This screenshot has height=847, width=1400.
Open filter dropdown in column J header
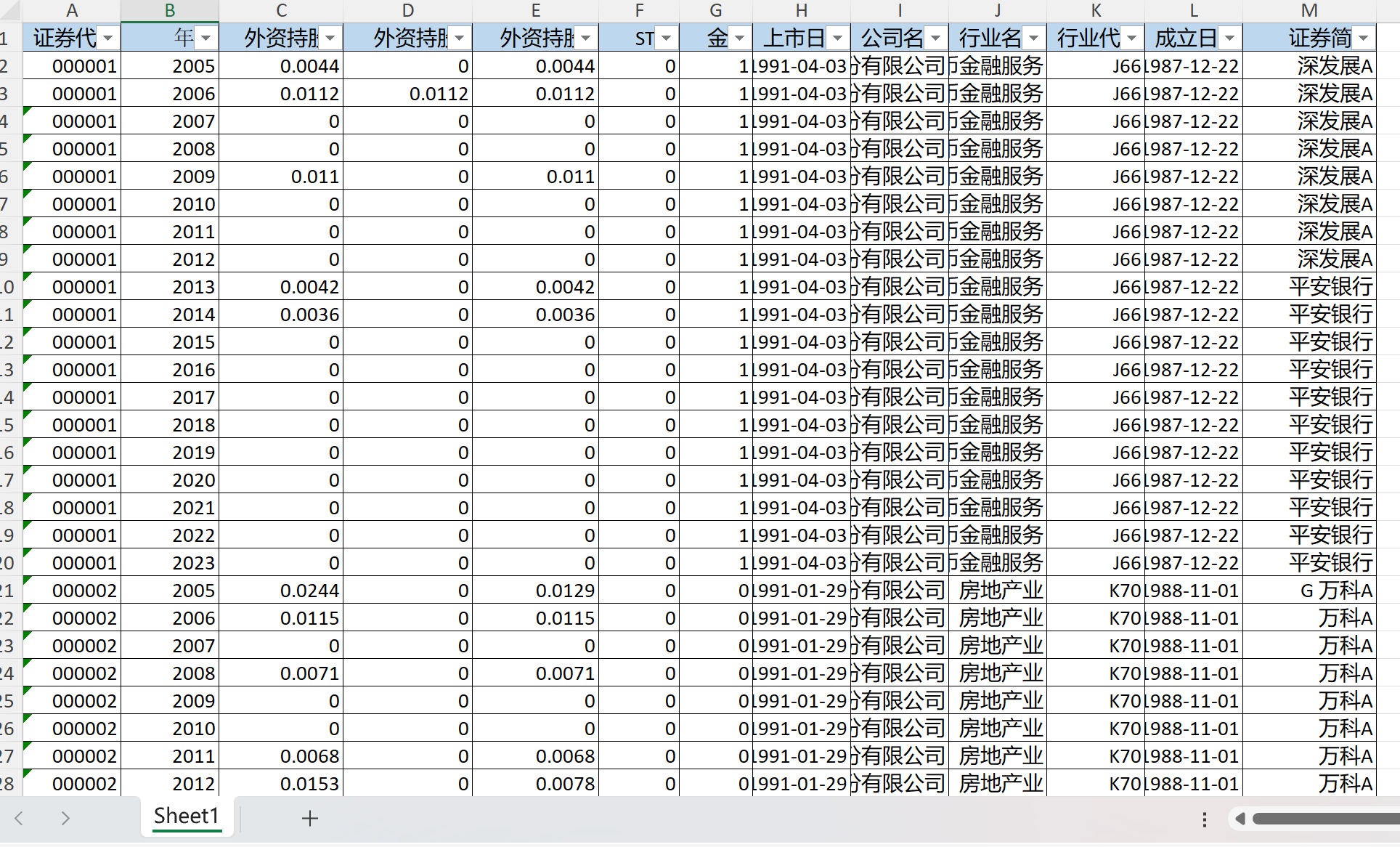(1034, 38)
